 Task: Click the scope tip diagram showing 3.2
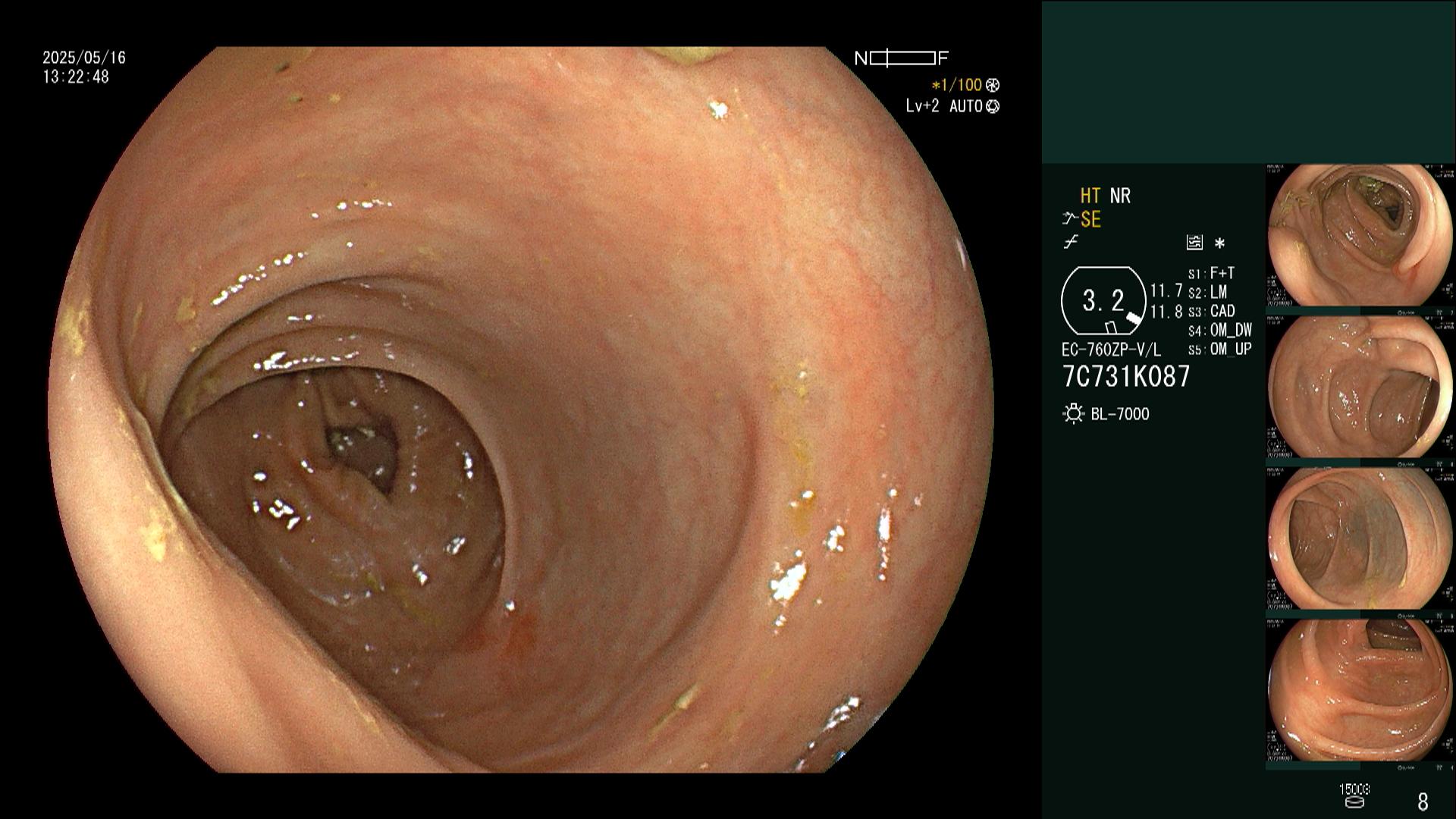tap(1103, 301)
